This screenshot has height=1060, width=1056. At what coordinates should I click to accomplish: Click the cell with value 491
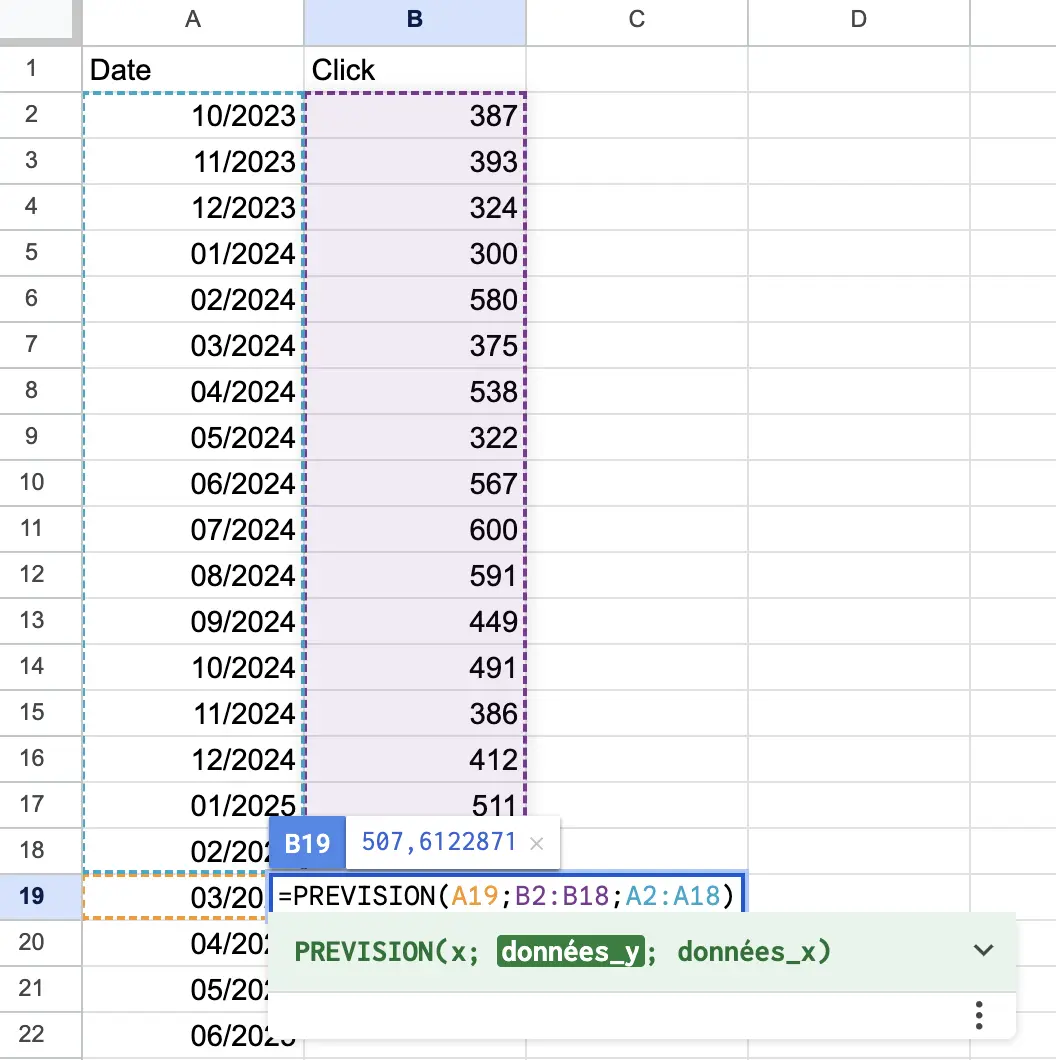click(x=414, y=667)
